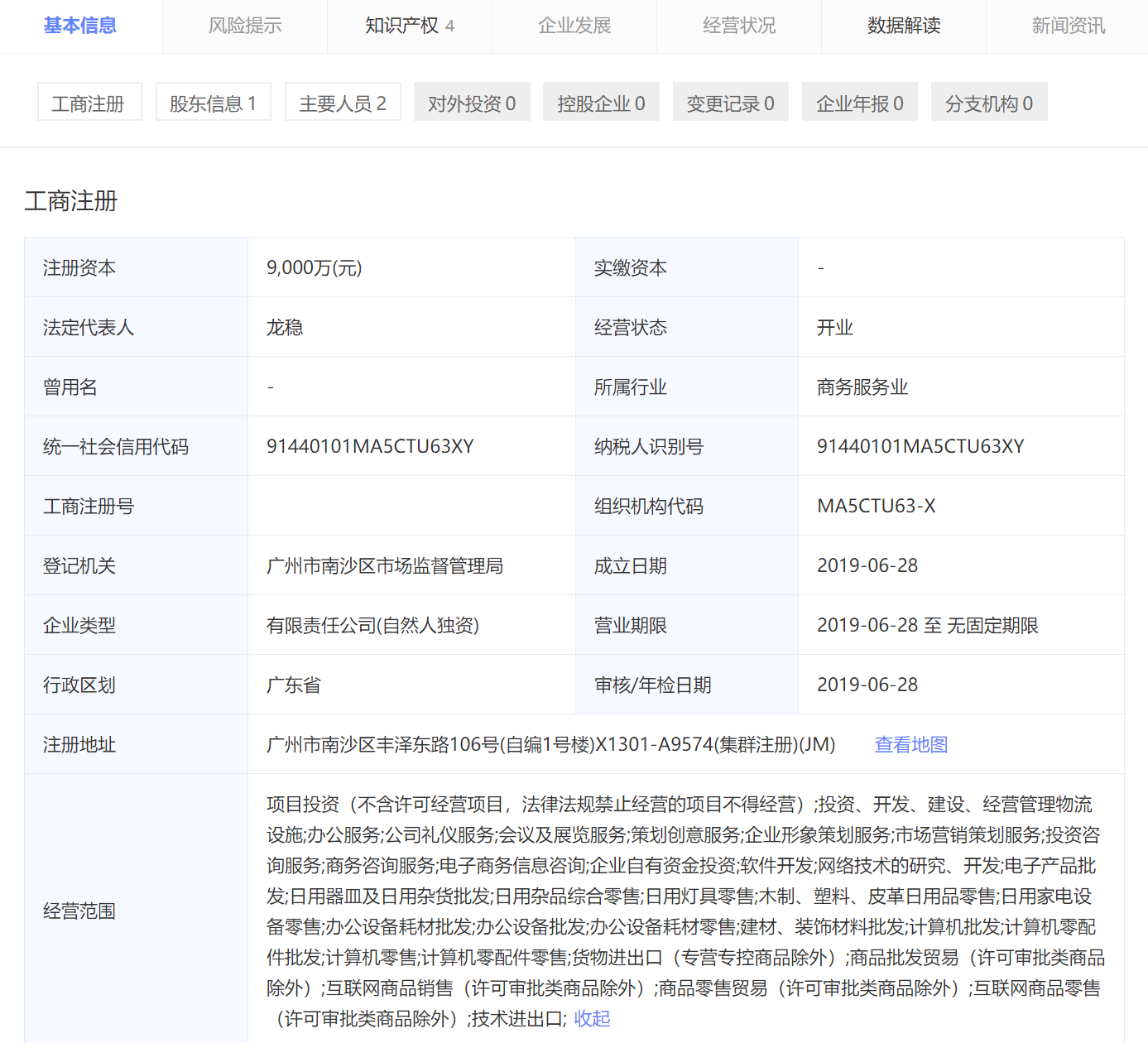Jump to 主要人员 2 section
The height and width of the screenshot is (1043, 1148).
click(343, 103)
